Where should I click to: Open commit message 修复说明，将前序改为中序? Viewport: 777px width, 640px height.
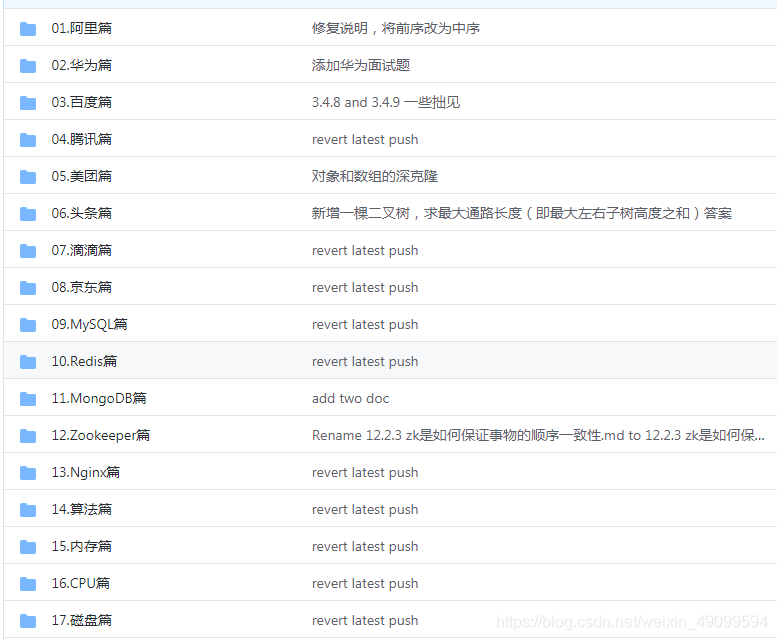(395, 28)
